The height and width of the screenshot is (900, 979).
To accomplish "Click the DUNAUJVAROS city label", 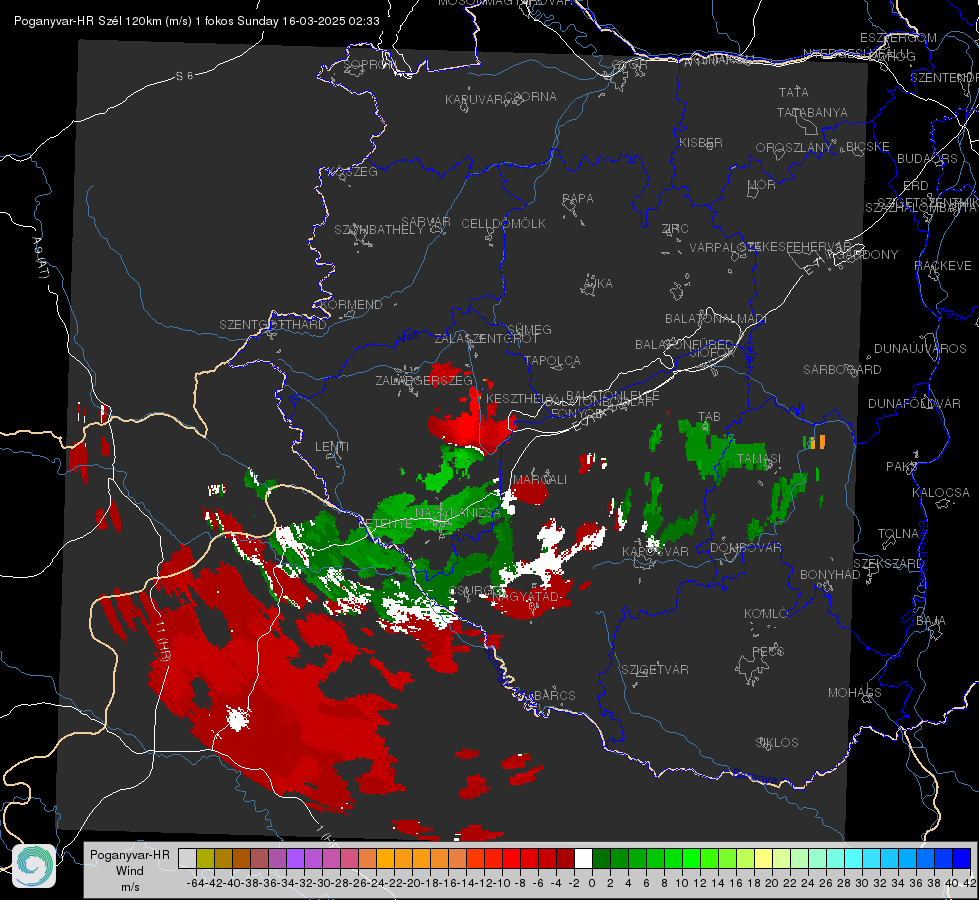I will click(920, 349).
